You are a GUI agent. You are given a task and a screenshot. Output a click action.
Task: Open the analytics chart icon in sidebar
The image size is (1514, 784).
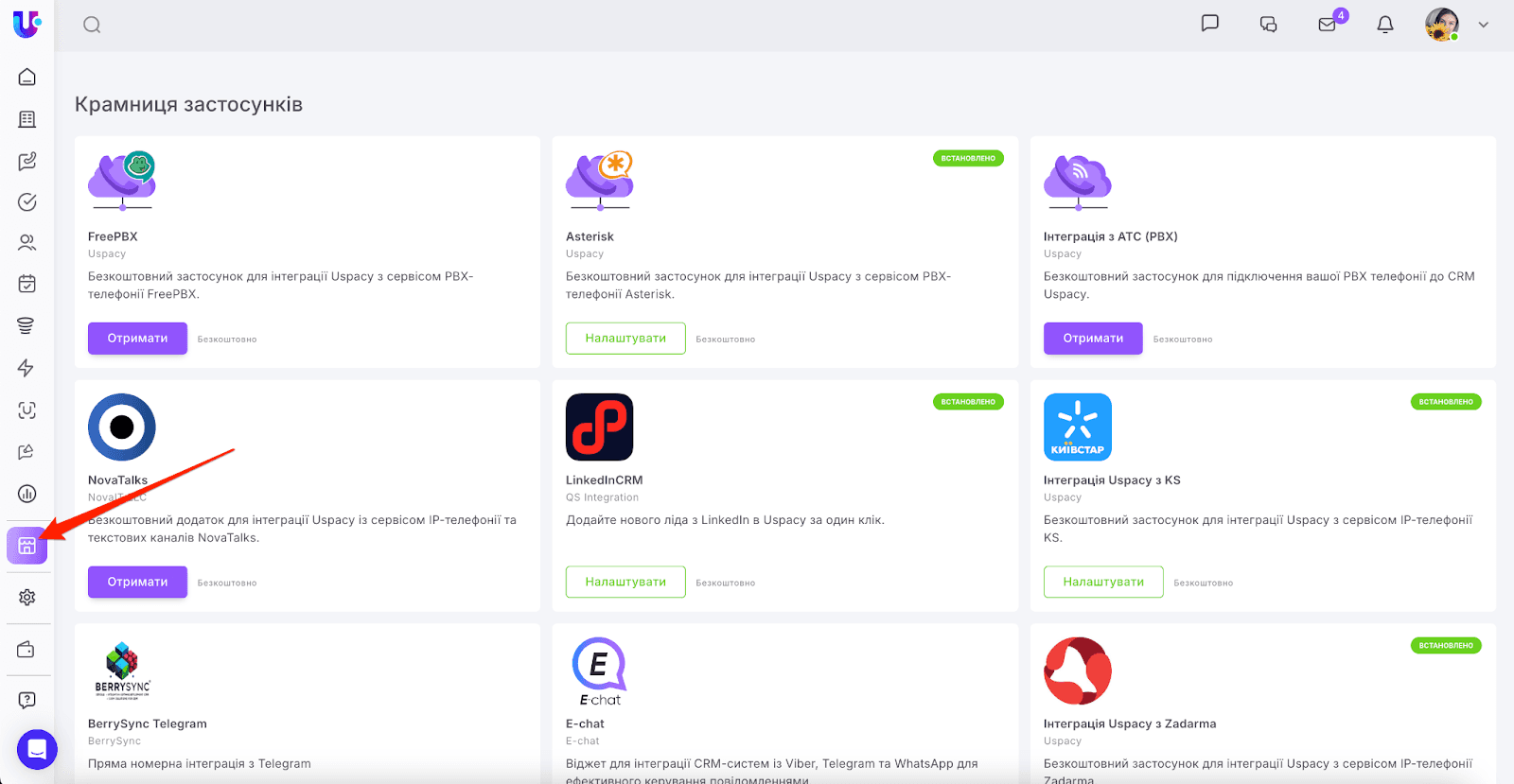(26, 494)
